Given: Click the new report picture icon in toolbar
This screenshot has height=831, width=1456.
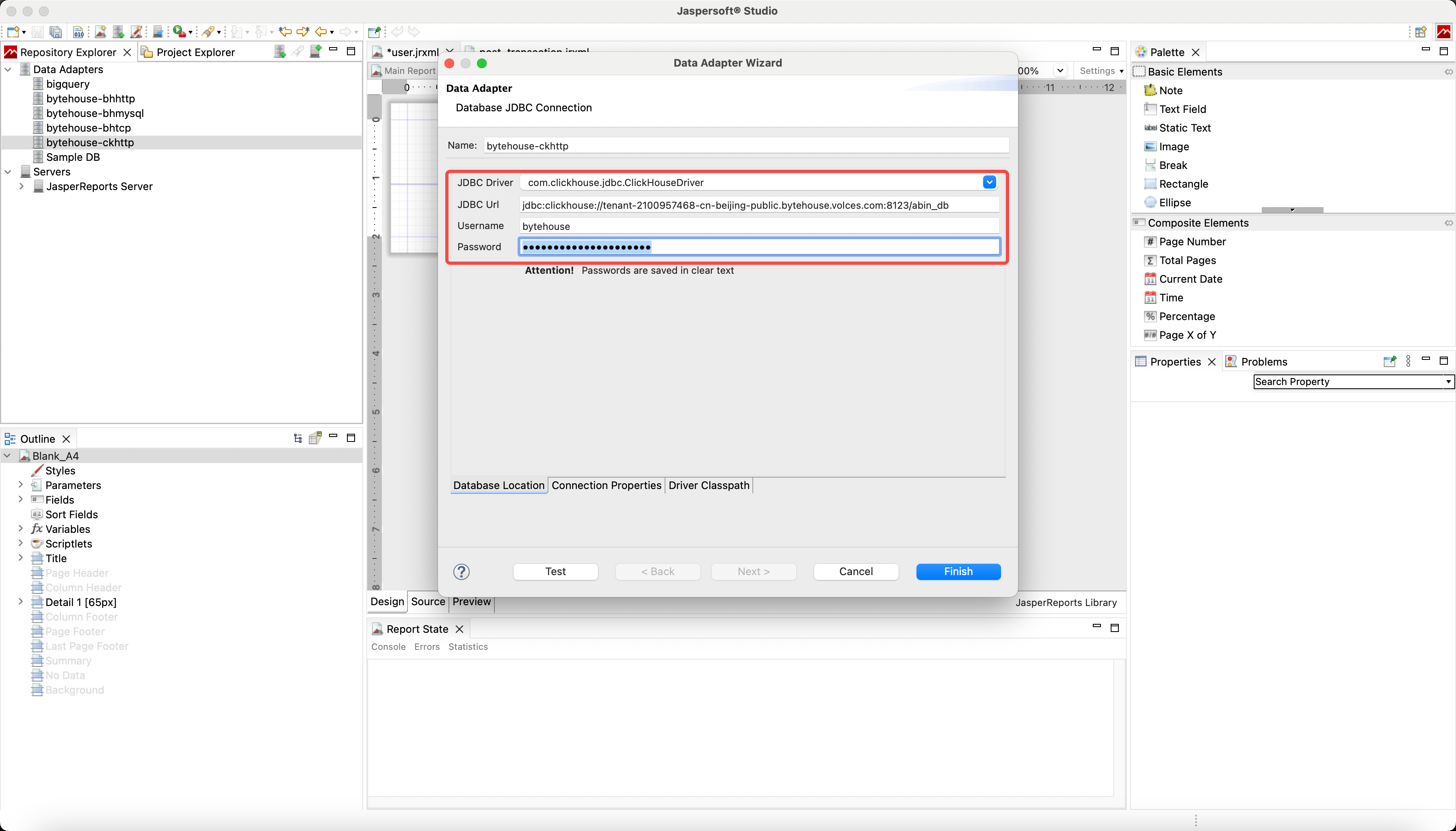Looking at the screenshot, I should tap(100, 31).
